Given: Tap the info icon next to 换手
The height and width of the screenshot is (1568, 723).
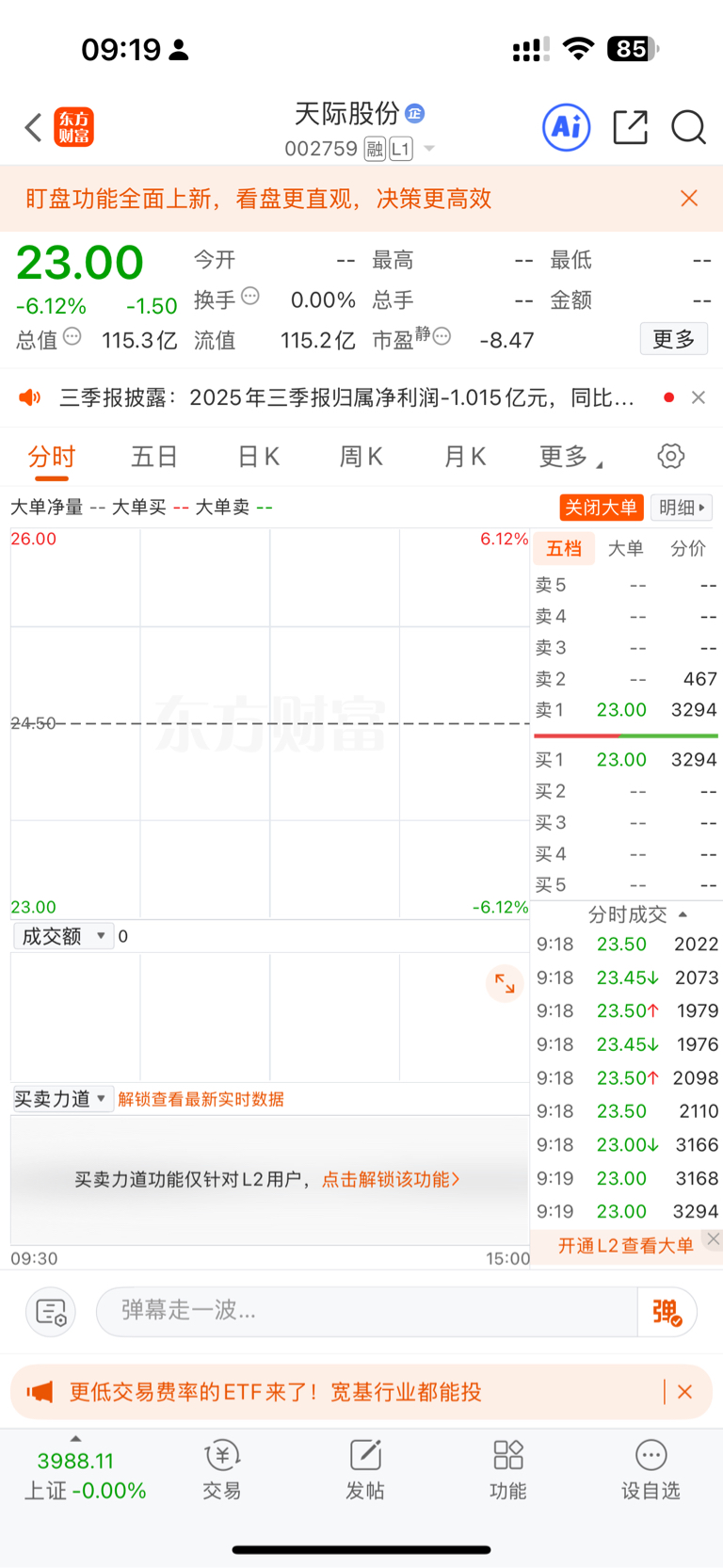Looking at the screenshot, I should [x=250, y=297].
